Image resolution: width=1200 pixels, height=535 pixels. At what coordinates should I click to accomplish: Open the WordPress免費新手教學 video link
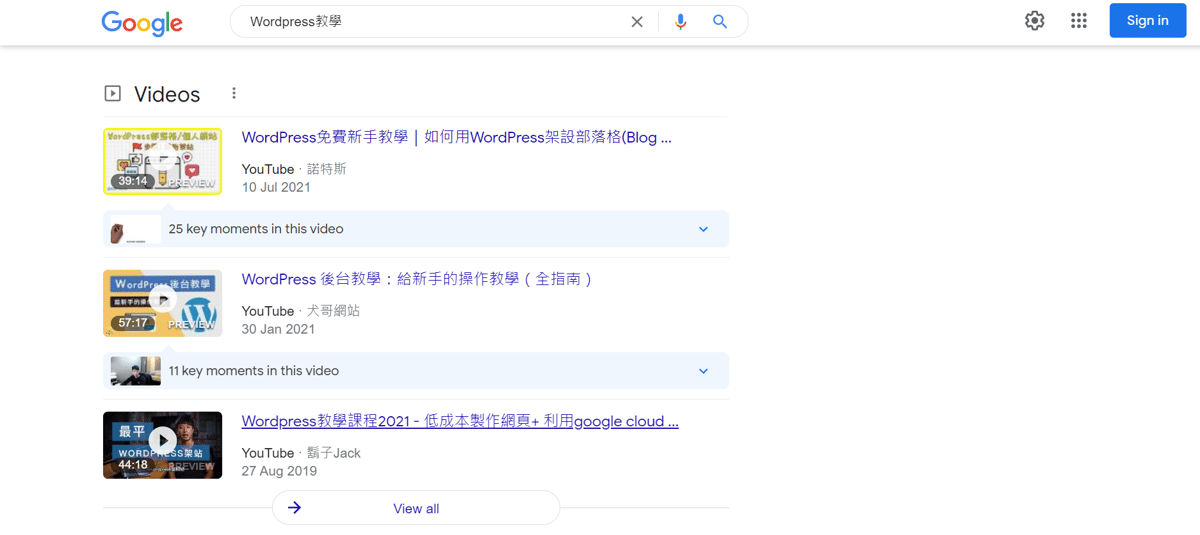(456, 138)
